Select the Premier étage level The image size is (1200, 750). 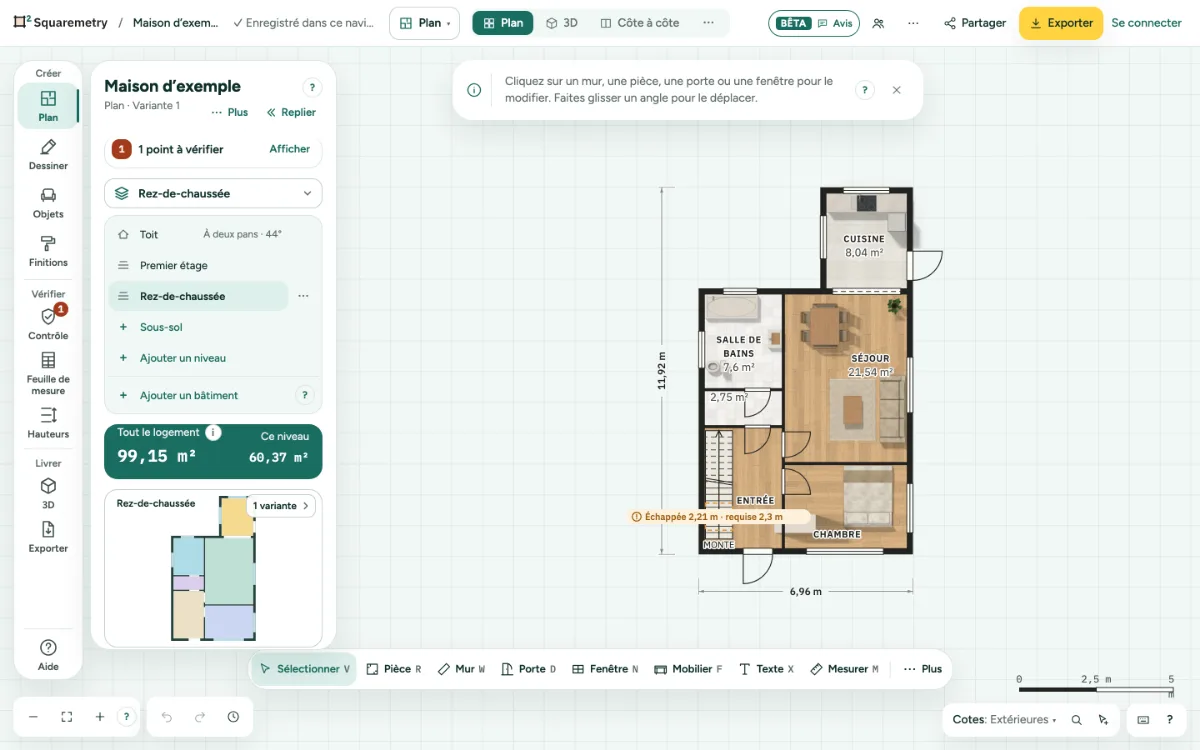[213, 265]
